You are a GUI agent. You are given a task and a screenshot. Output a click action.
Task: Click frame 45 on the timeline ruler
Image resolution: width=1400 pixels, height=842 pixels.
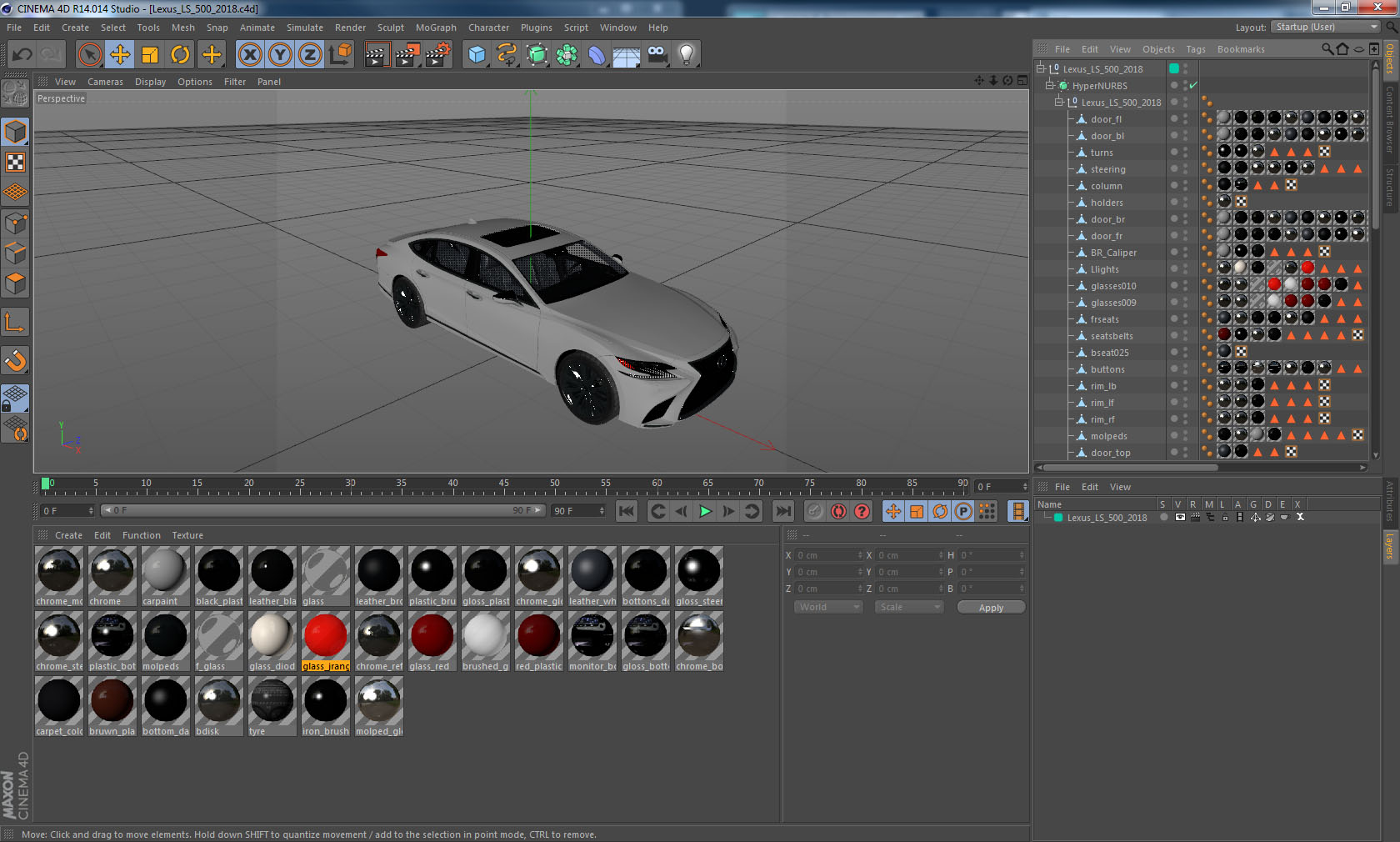503,485
